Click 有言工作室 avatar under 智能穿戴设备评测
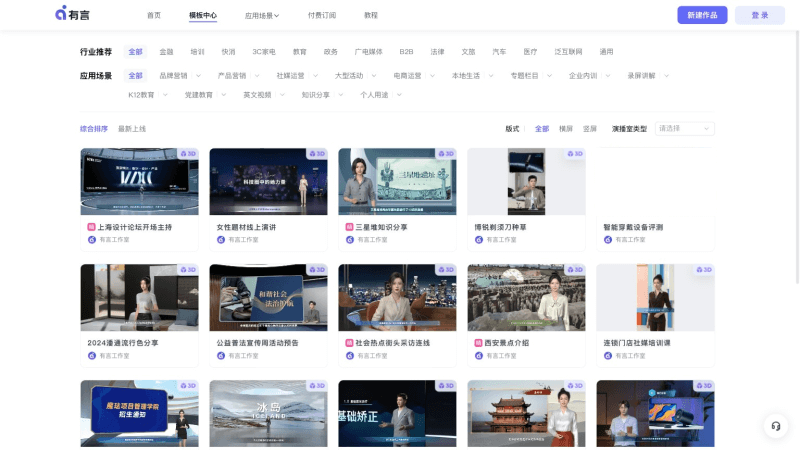800x450 pixels. pos(608,240)
